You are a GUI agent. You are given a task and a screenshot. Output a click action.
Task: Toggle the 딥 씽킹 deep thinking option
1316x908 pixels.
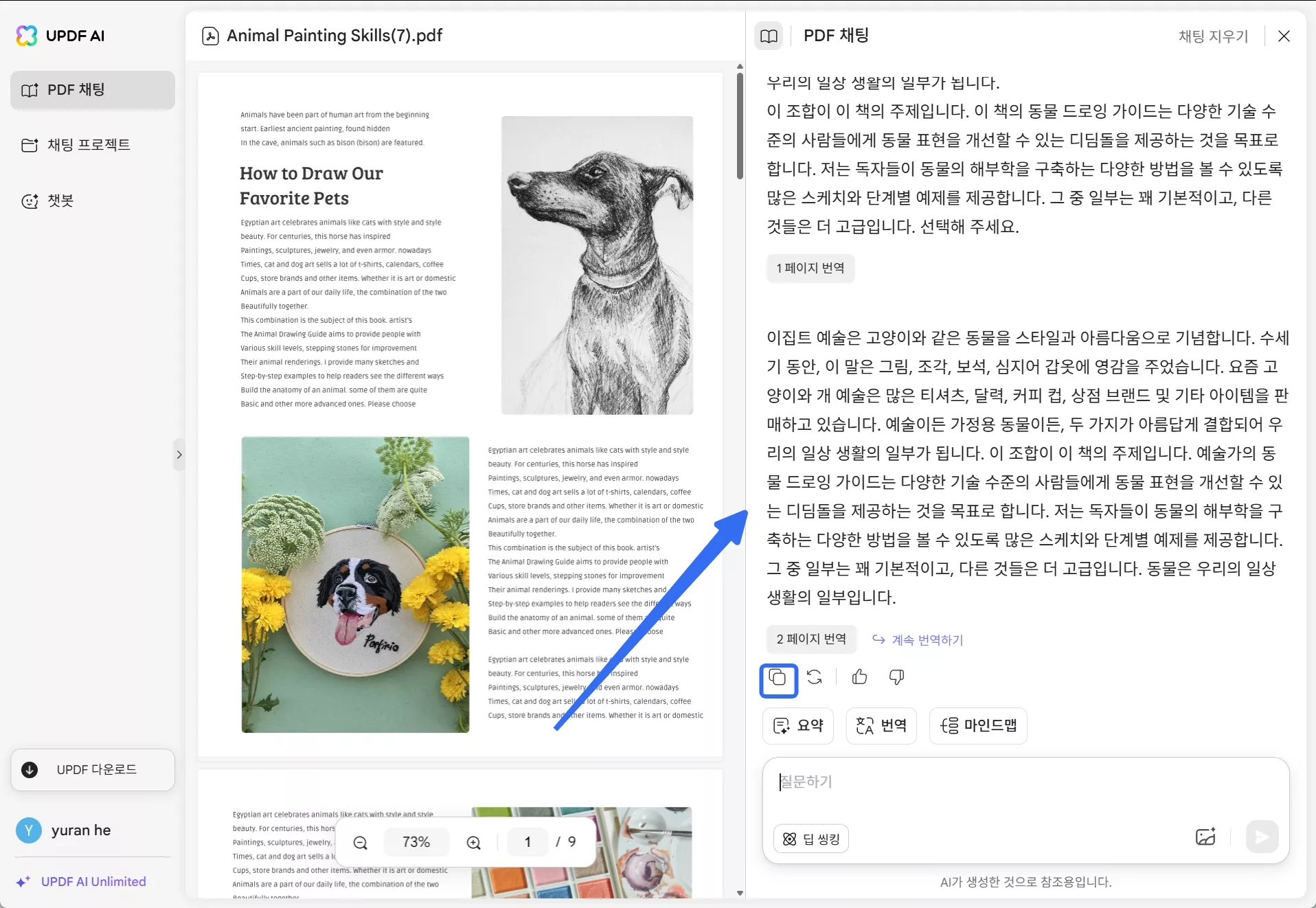[811, 839]
